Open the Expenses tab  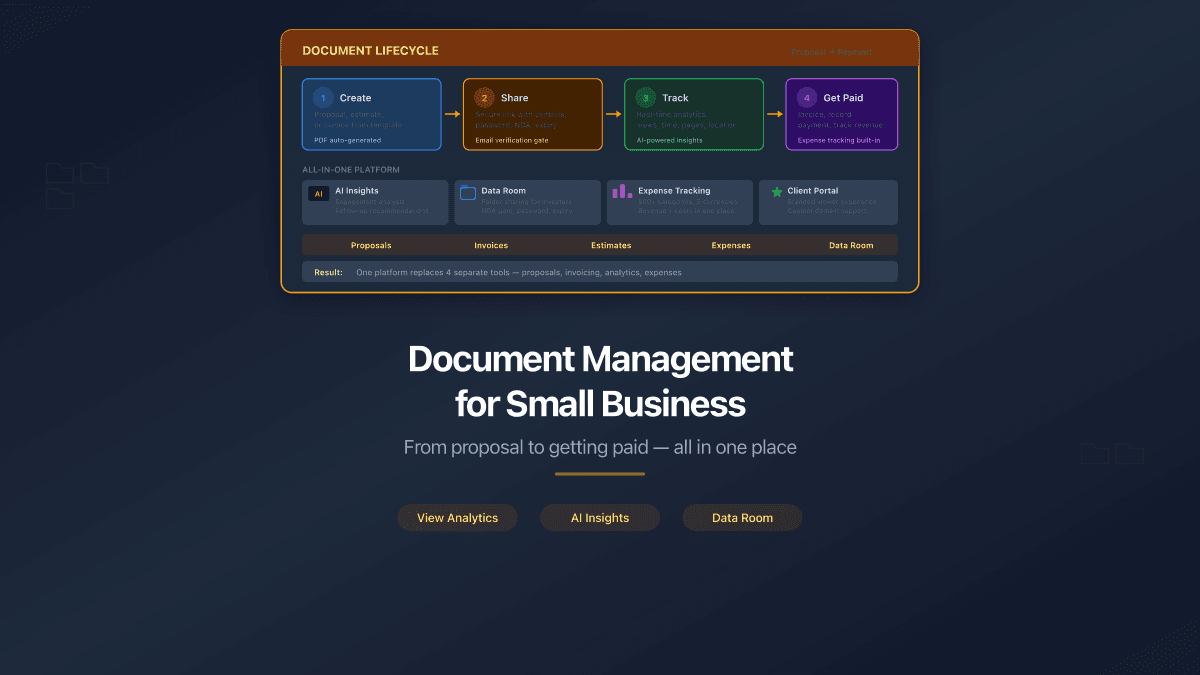731,245
